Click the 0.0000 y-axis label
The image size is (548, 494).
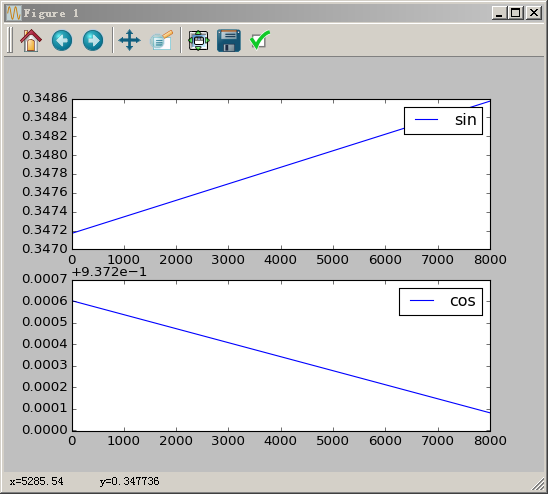(44, 430)
